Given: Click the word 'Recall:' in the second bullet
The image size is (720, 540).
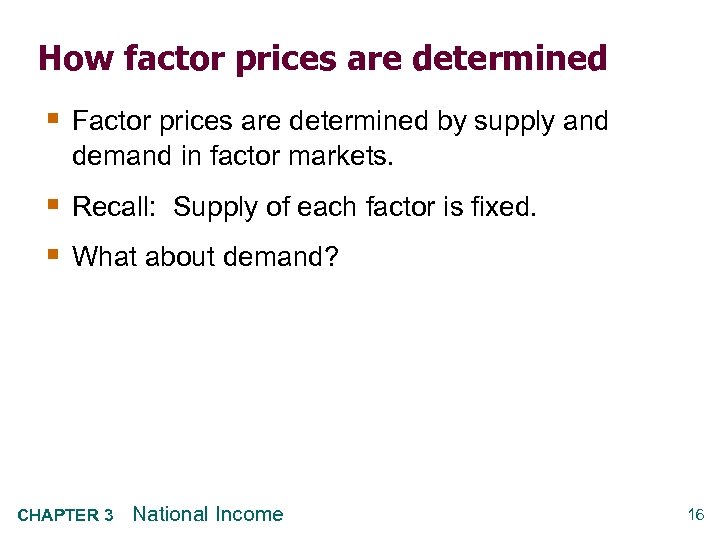Looking at the screenshot, I should [x=112, y=208].
